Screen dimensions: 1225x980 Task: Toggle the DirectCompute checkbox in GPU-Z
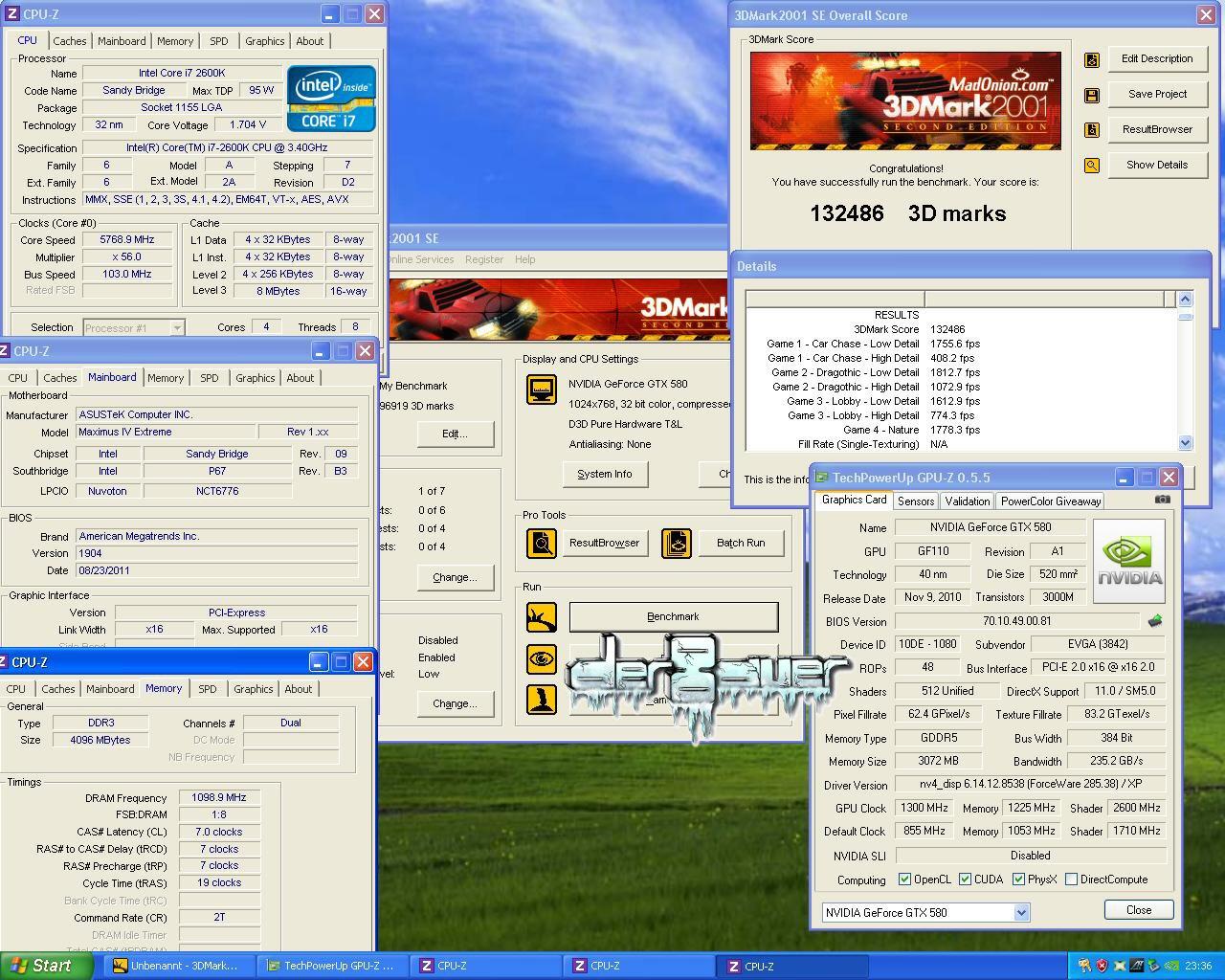pyautogui.click(x=1071, y=880)
